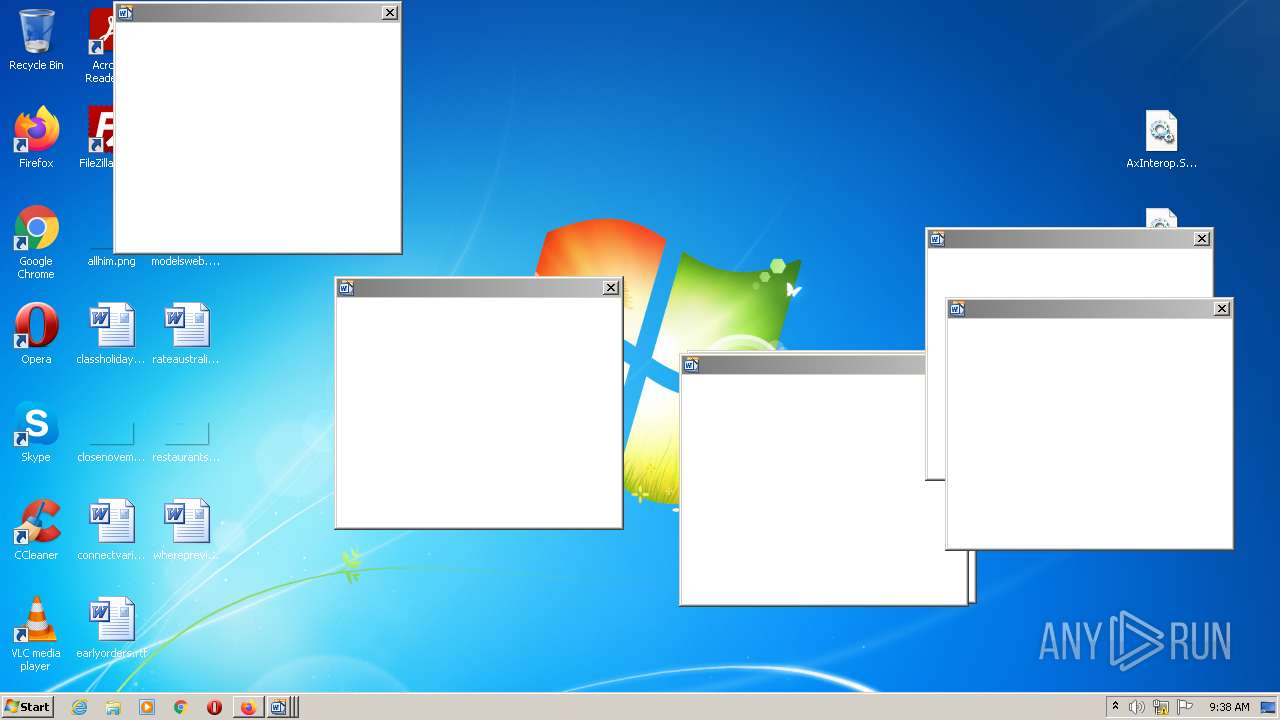This screenshot has width=1280, height=720.
Task: Select the connectvari Word document icon
Action: tap(111, 530)
